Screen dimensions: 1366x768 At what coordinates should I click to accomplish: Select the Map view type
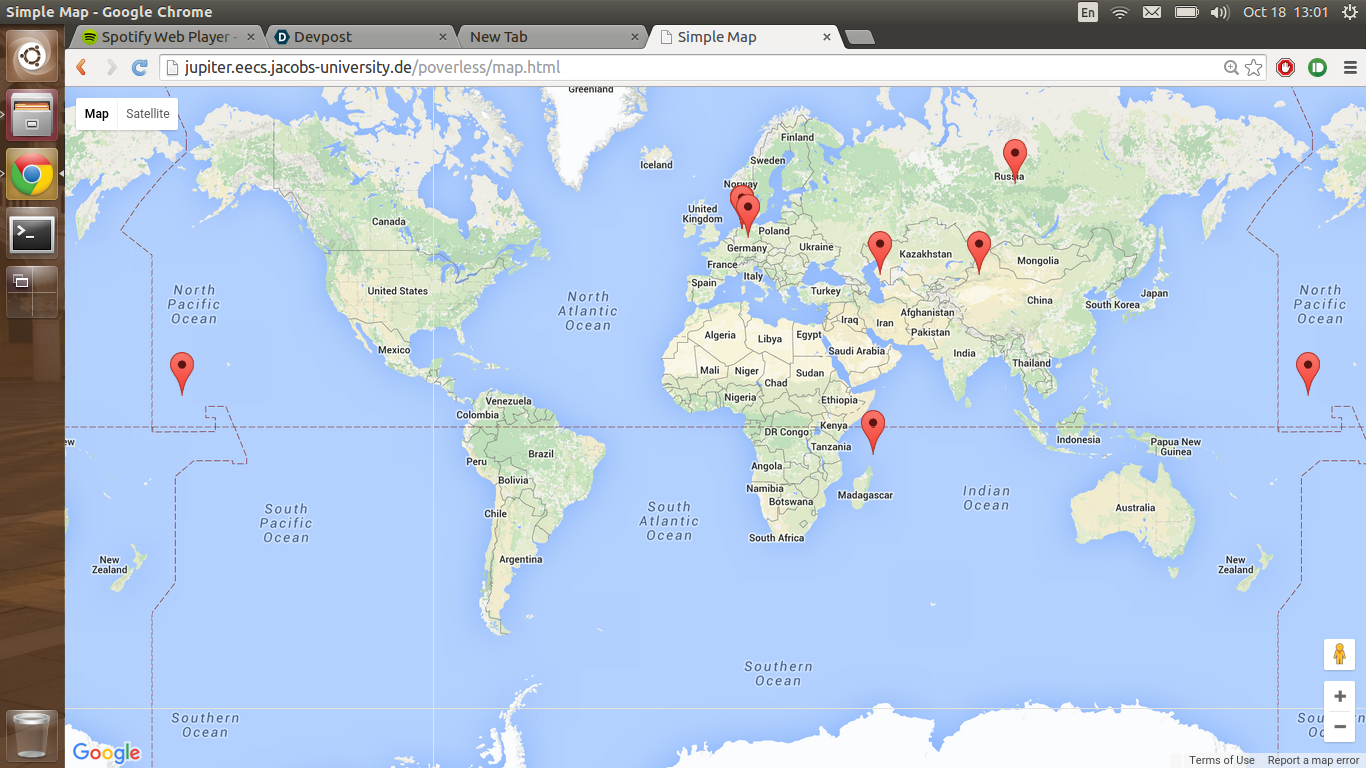(97, 114)
